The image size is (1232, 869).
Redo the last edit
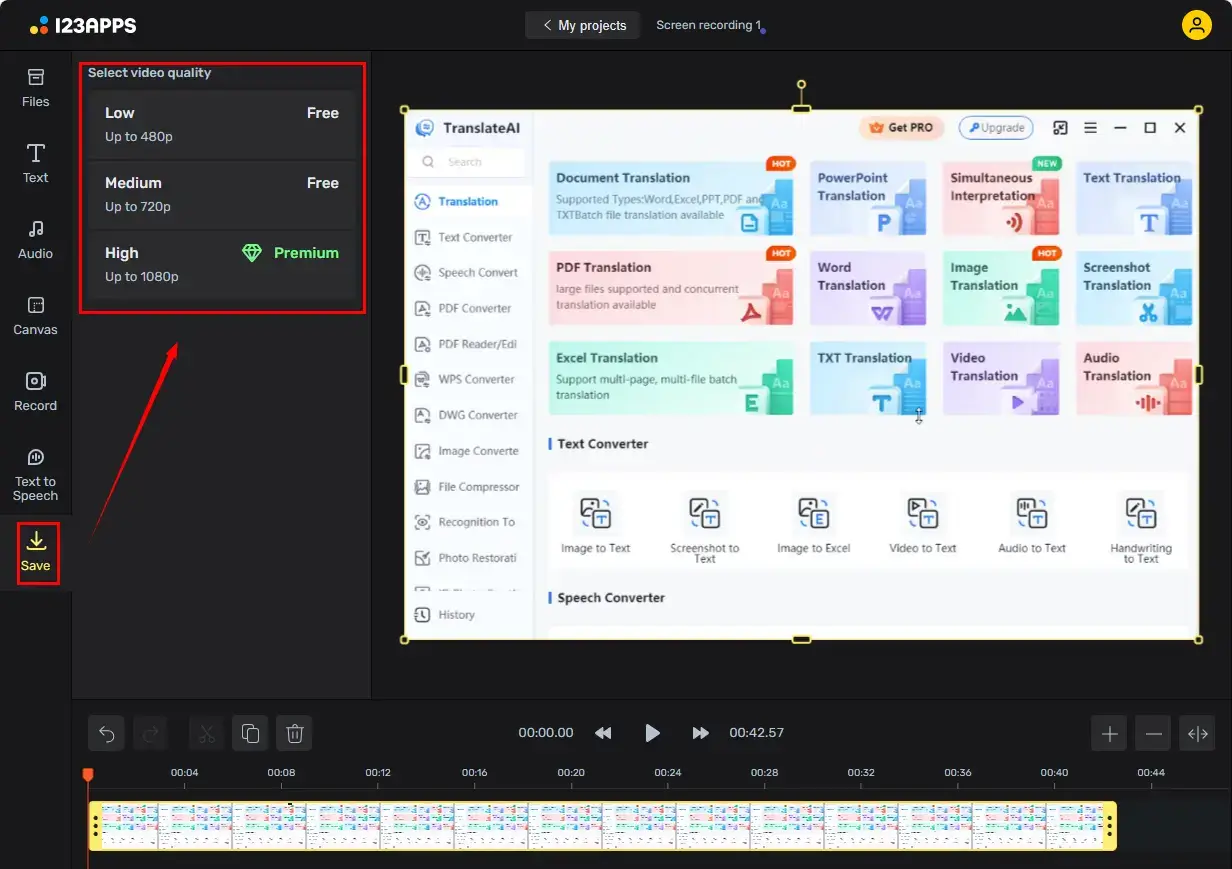(x=151, y=733)
